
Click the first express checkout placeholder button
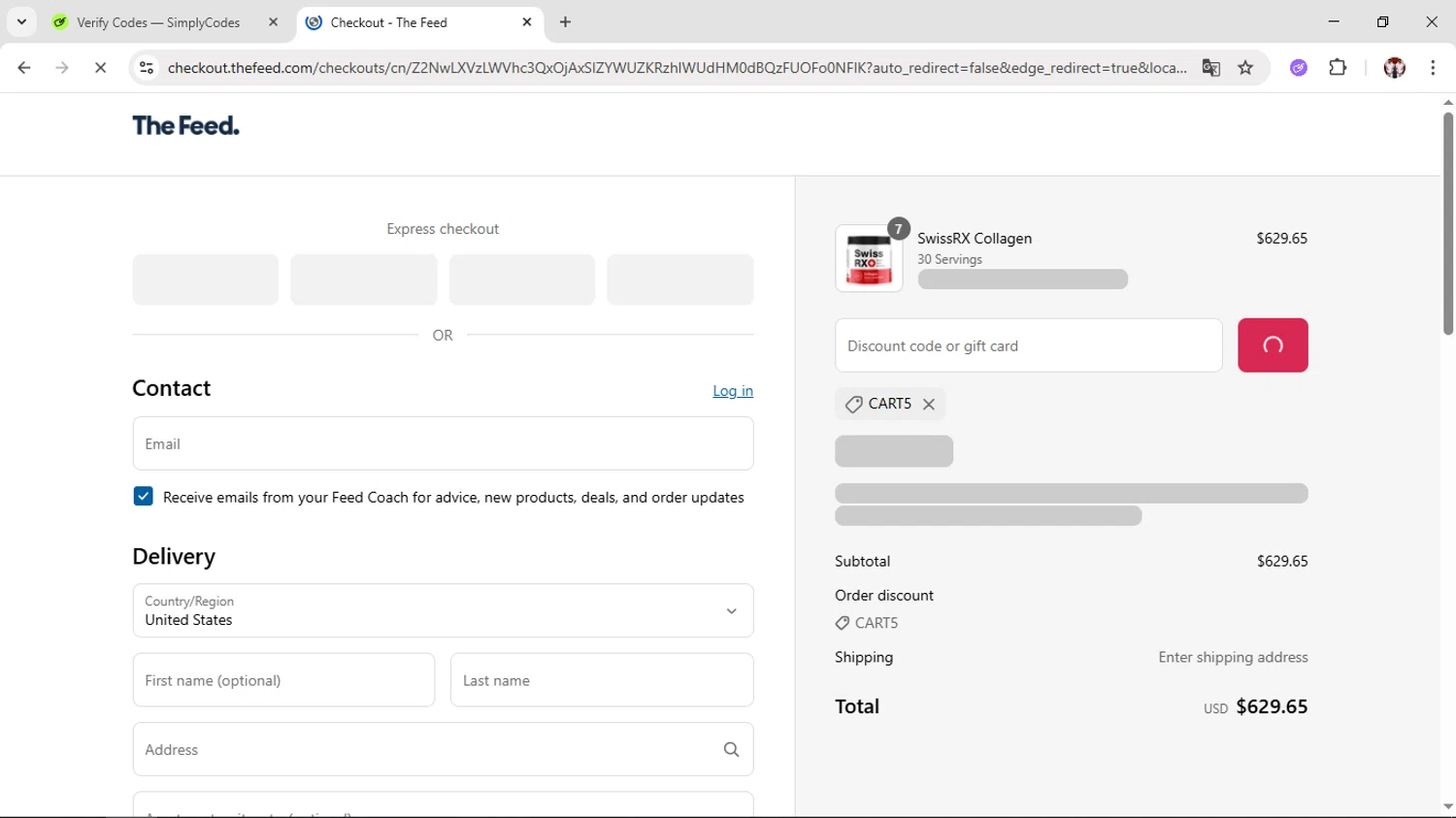pyautogui.click(x=205, y=279)
